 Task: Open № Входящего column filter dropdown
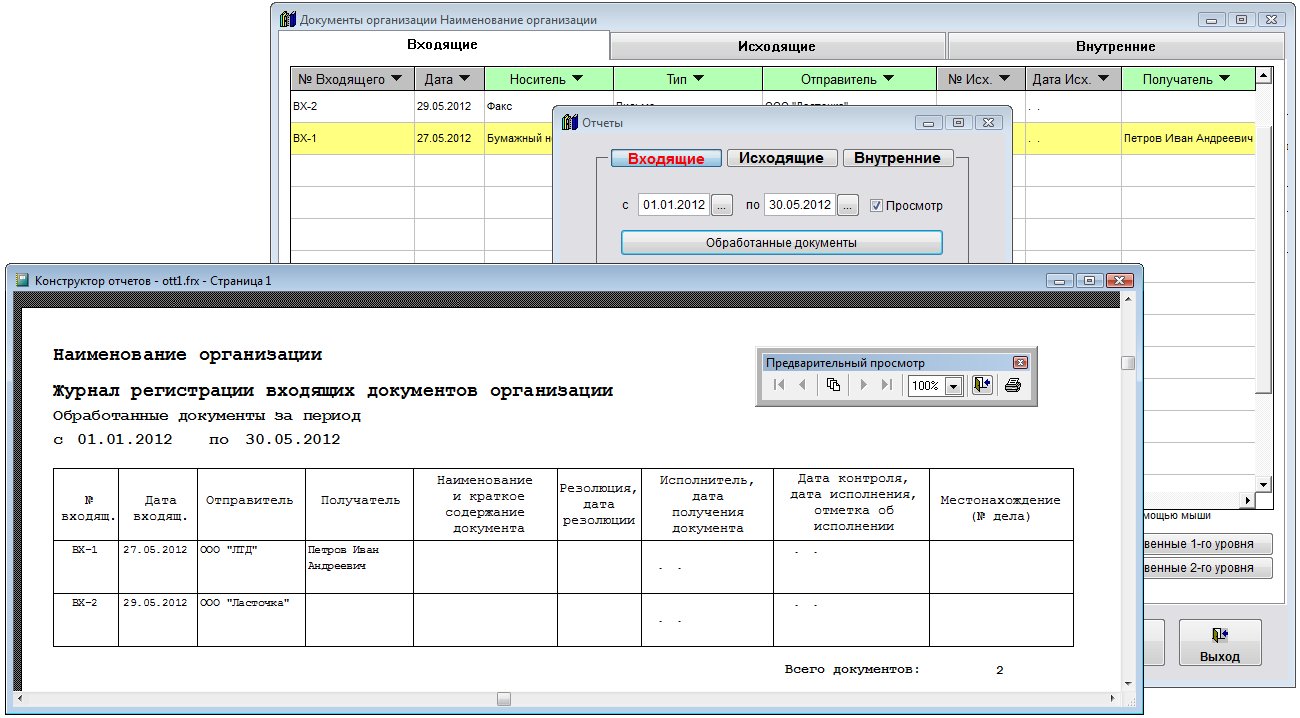(x=398, y=79)
